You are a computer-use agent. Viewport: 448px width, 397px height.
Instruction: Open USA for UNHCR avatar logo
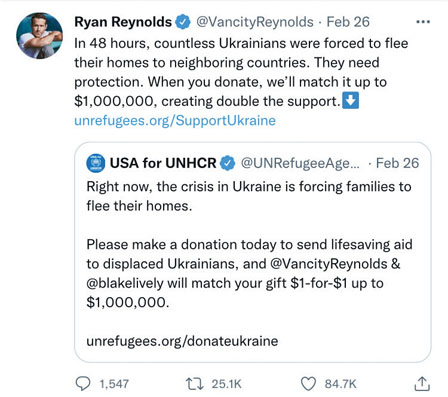point(96,163)
